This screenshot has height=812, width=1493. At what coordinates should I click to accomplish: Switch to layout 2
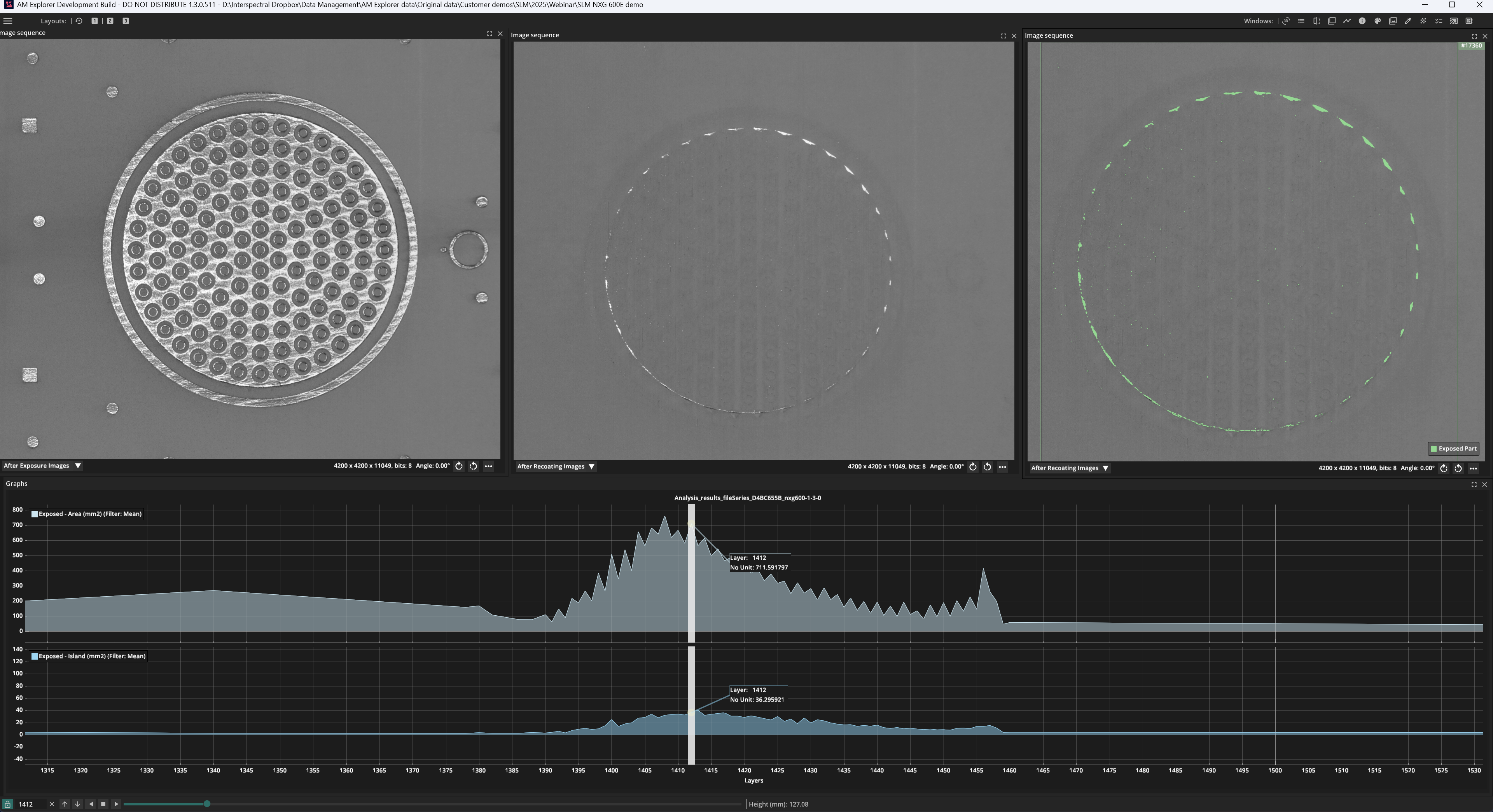pos(110,21)
